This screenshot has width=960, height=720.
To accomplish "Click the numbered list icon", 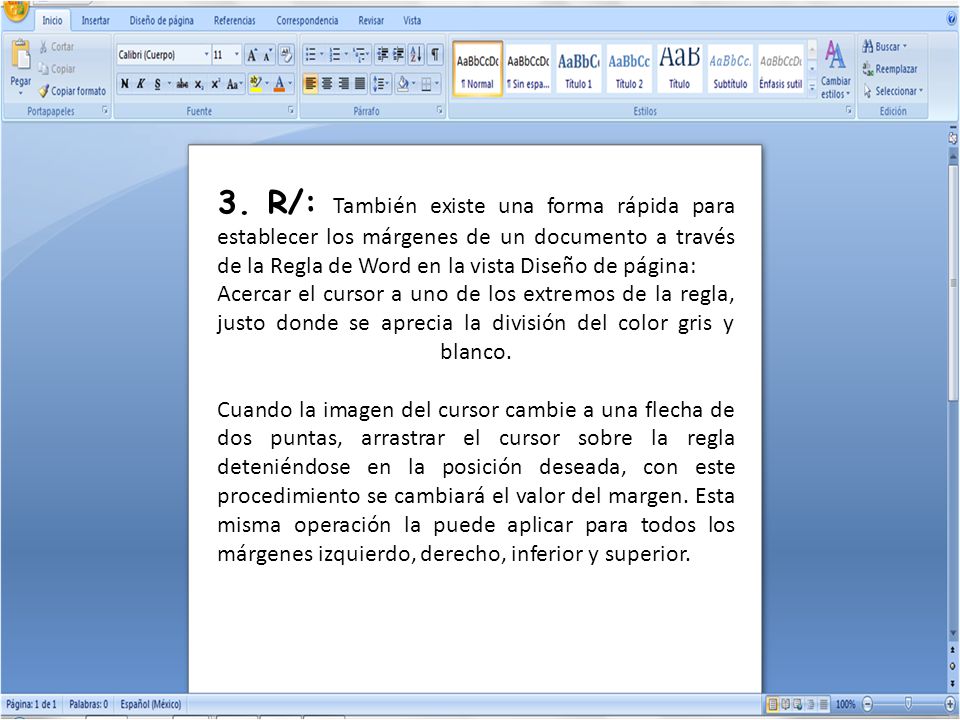I will [335, 55].
